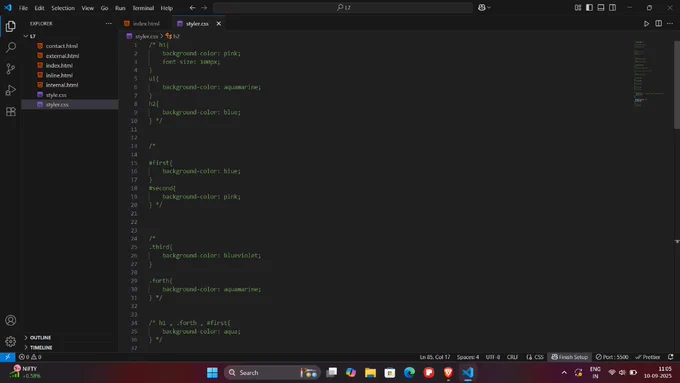
Task: Toggle the Primary Side Bar
Action: tap(589, 8)
